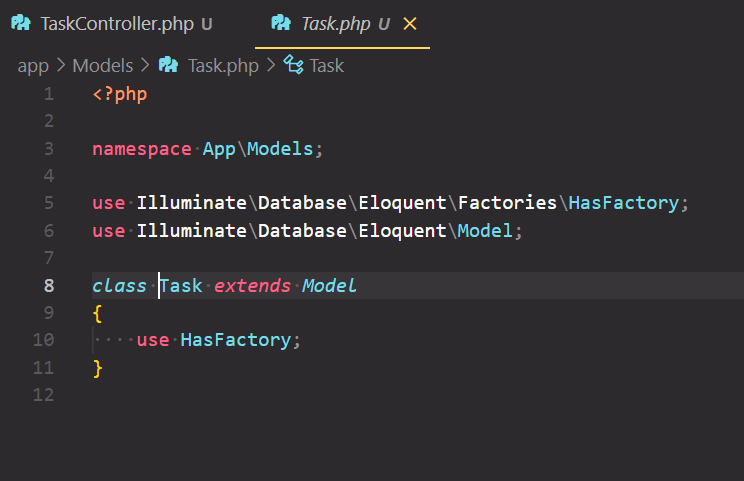
Task: Place cursor on Model after extends
Action: tap(329, 285)
